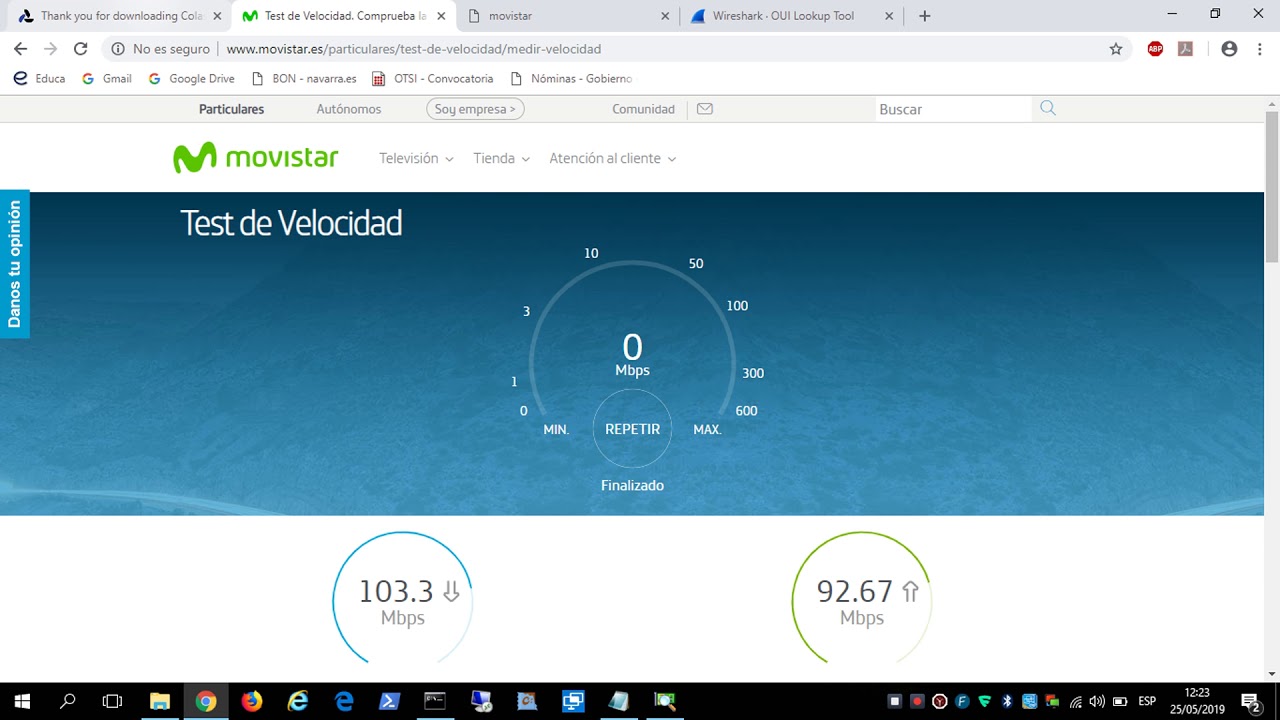1280x720 pixels.
Task: Open the PDF extension icon
Action: [x=1185, y=48]
